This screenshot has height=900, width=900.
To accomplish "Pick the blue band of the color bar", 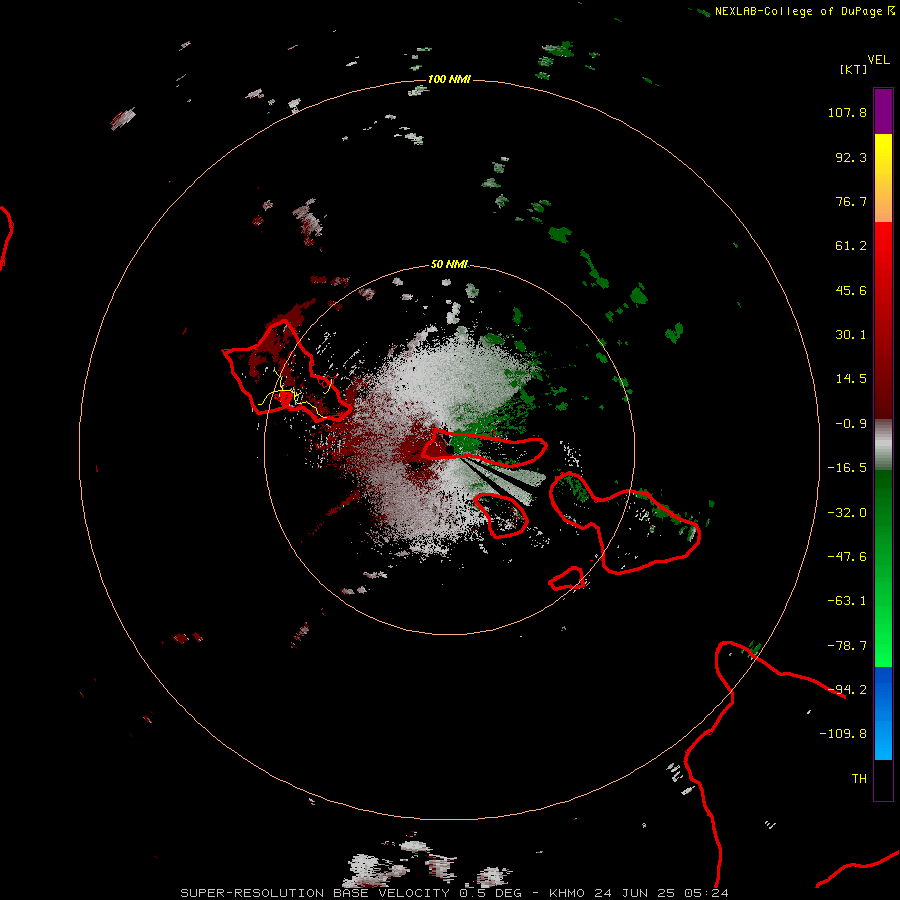I will pyautogui.click(x=883, y=713).
